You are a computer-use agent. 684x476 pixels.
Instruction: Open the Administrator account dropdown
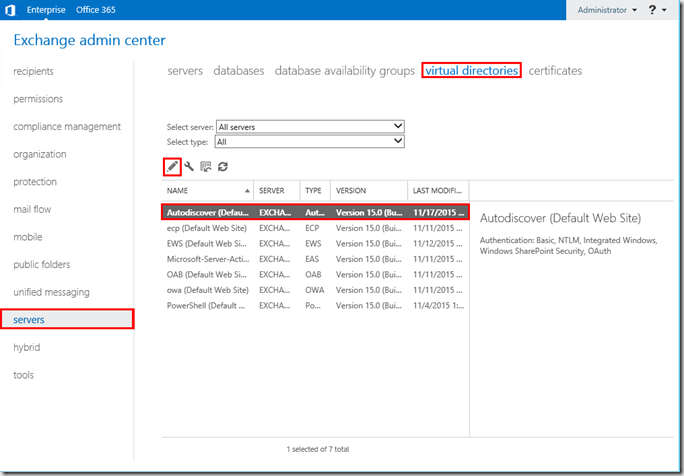(607, 10)
